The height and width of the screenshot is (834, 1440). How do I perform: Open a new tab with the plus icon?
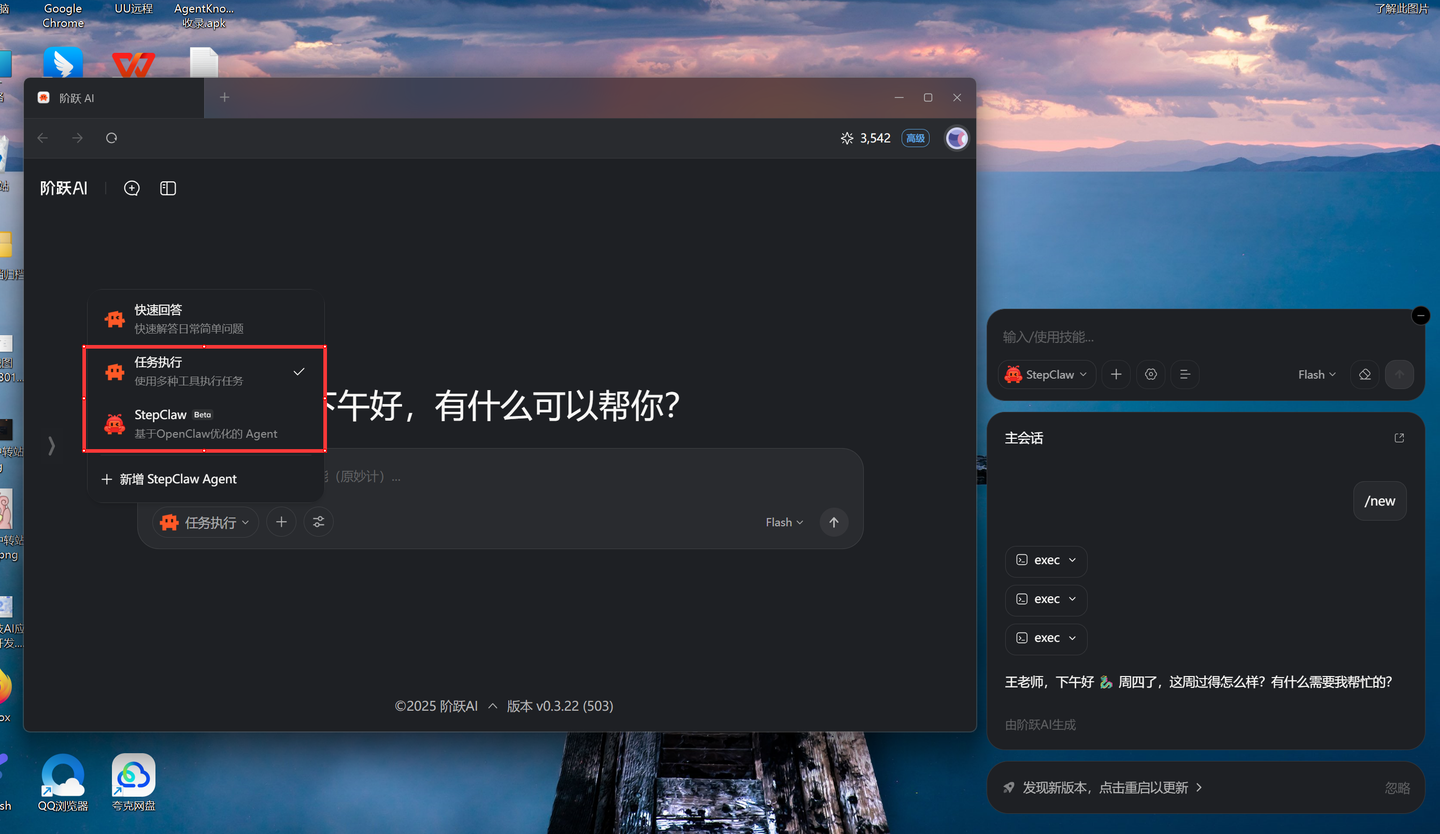point(224,97)
